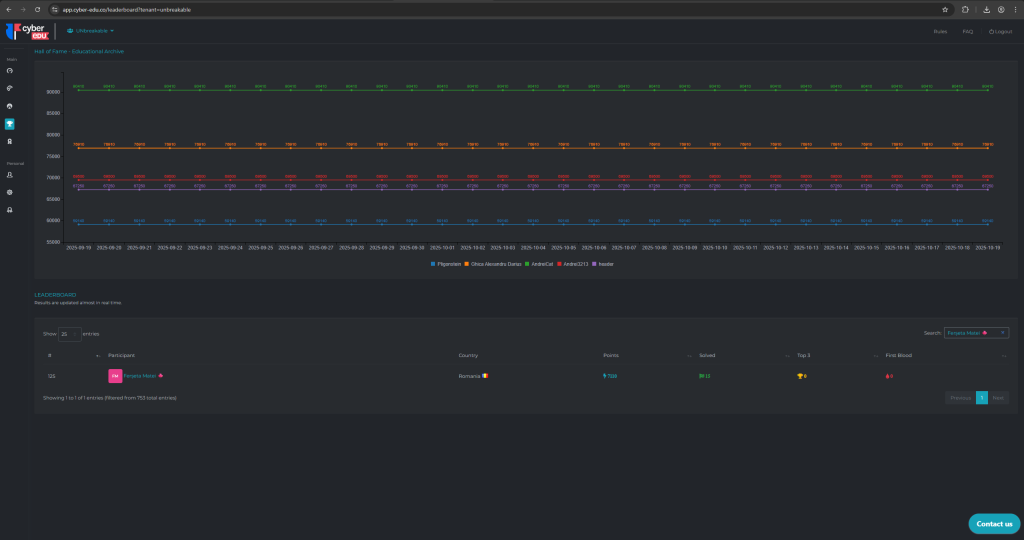Reload the page with the refresh button

coord(37,9)
